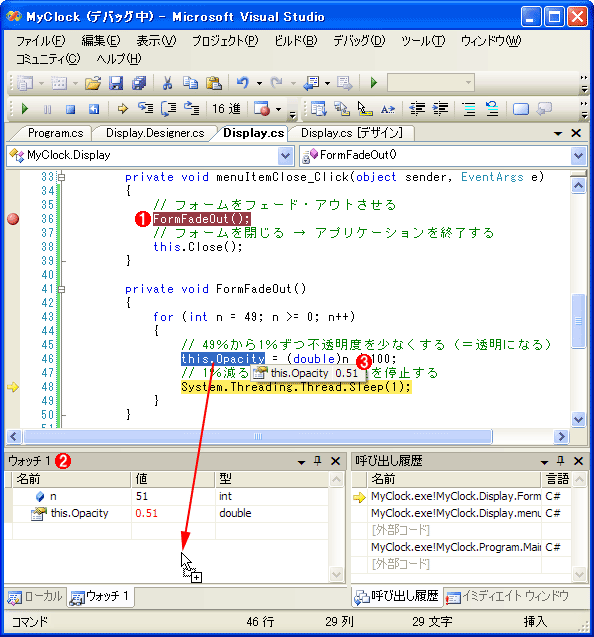594x637 pixels.
Task: Click the Paste clipboard icon
Action: 213,83
